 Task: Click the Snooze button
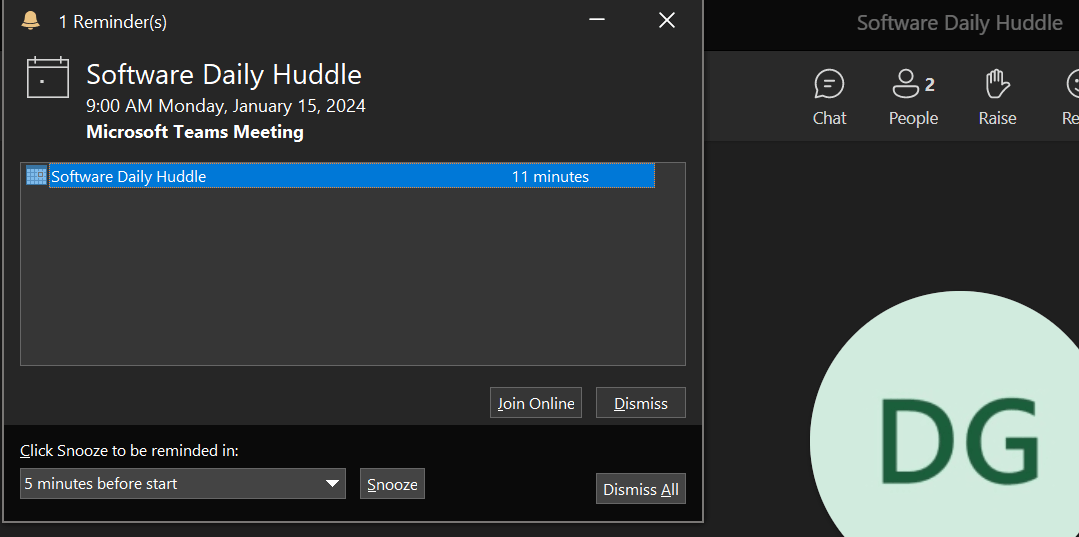392,484
